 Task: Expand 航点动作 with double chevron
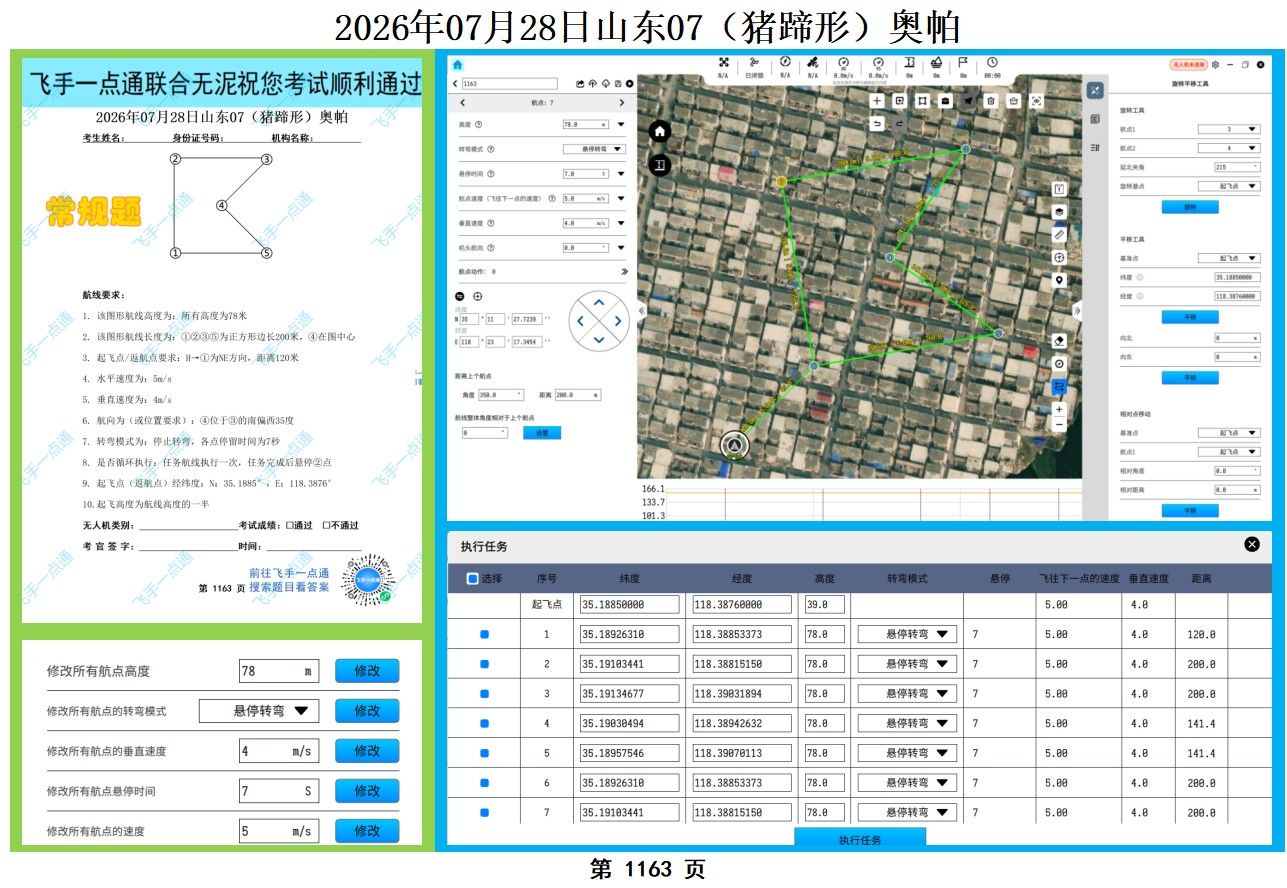point(624,271)
